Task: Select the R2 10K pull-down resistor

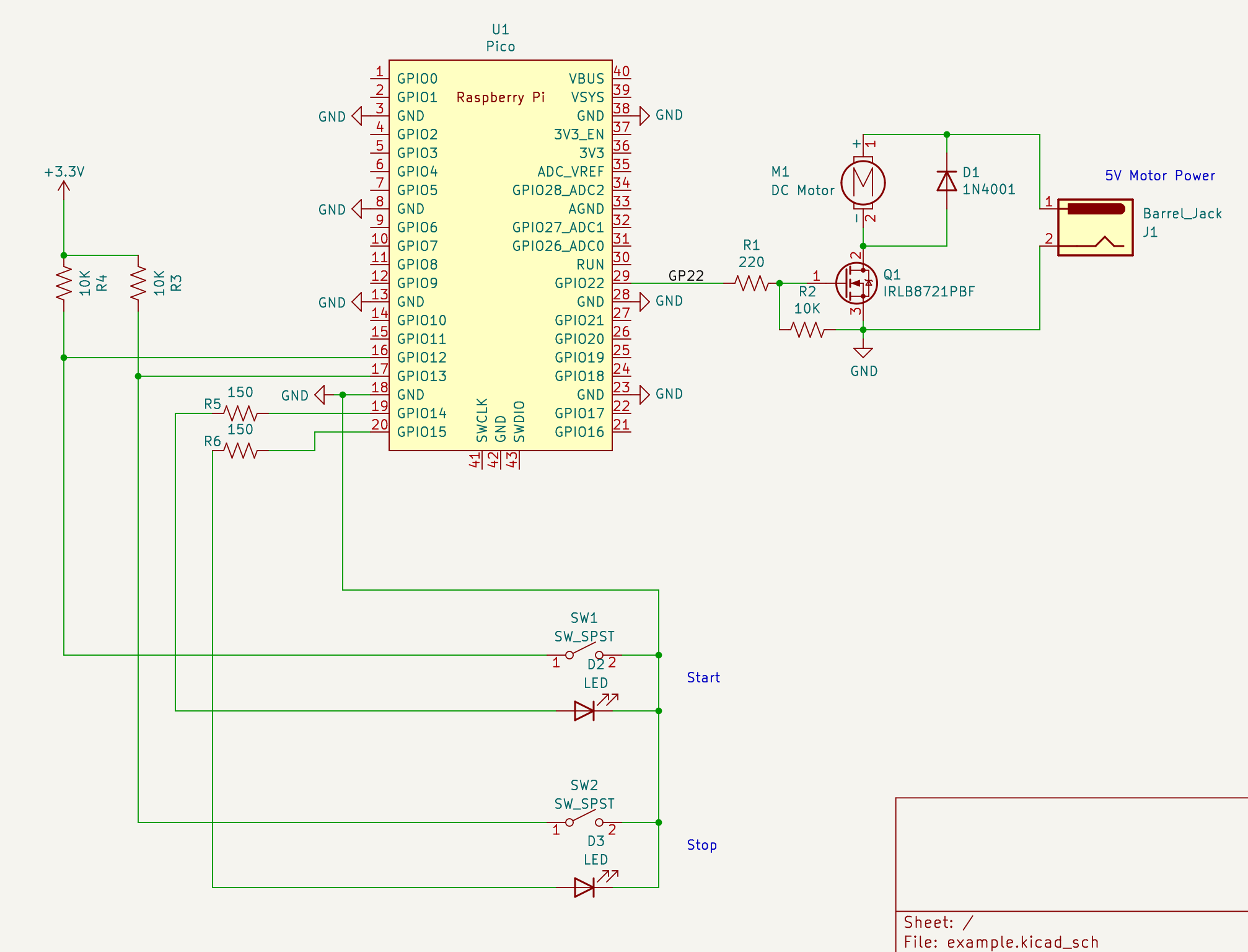Action: point(807,330)
